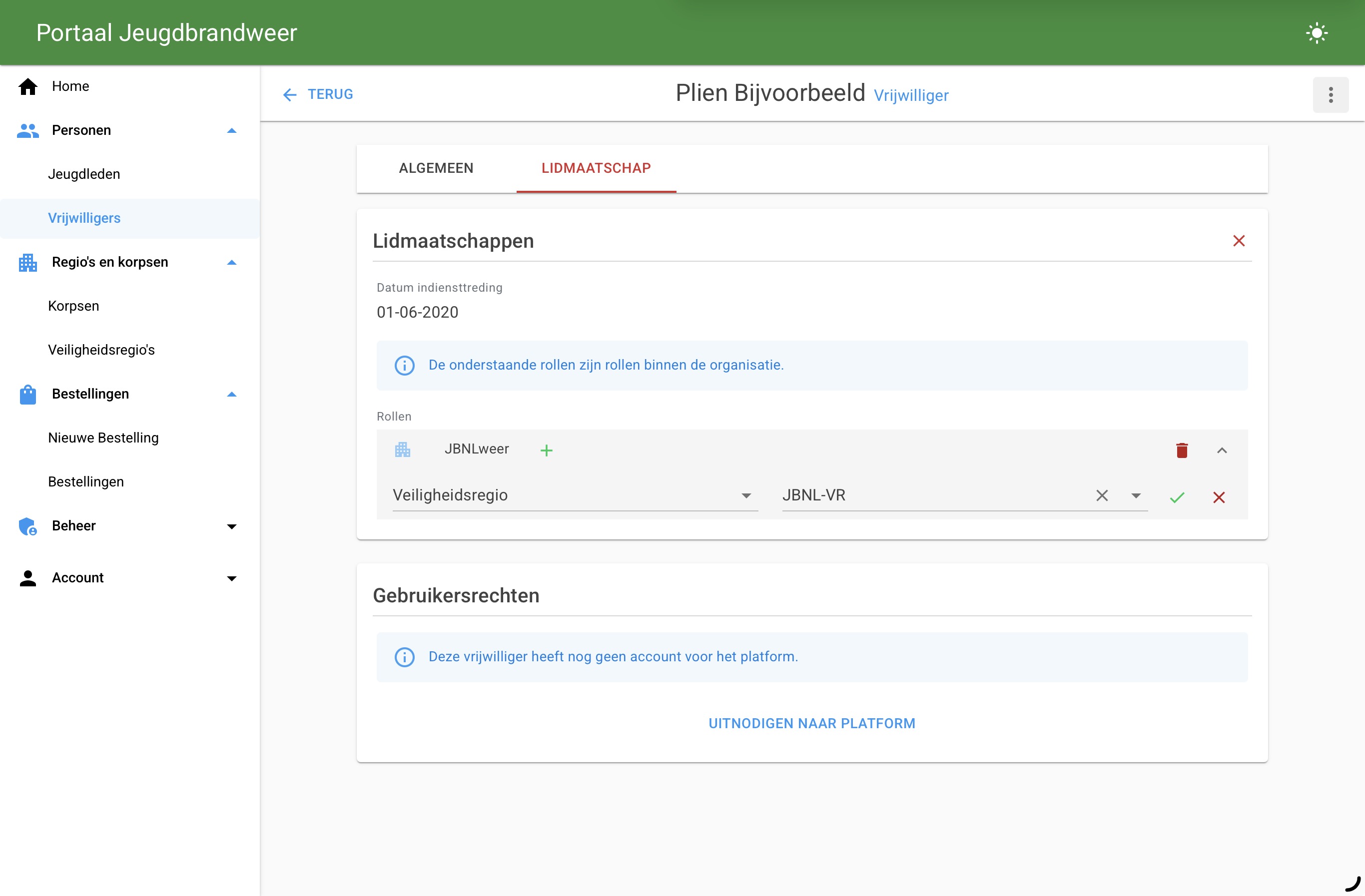
Task: Click the Home house icon
Action: coord(27,86)
